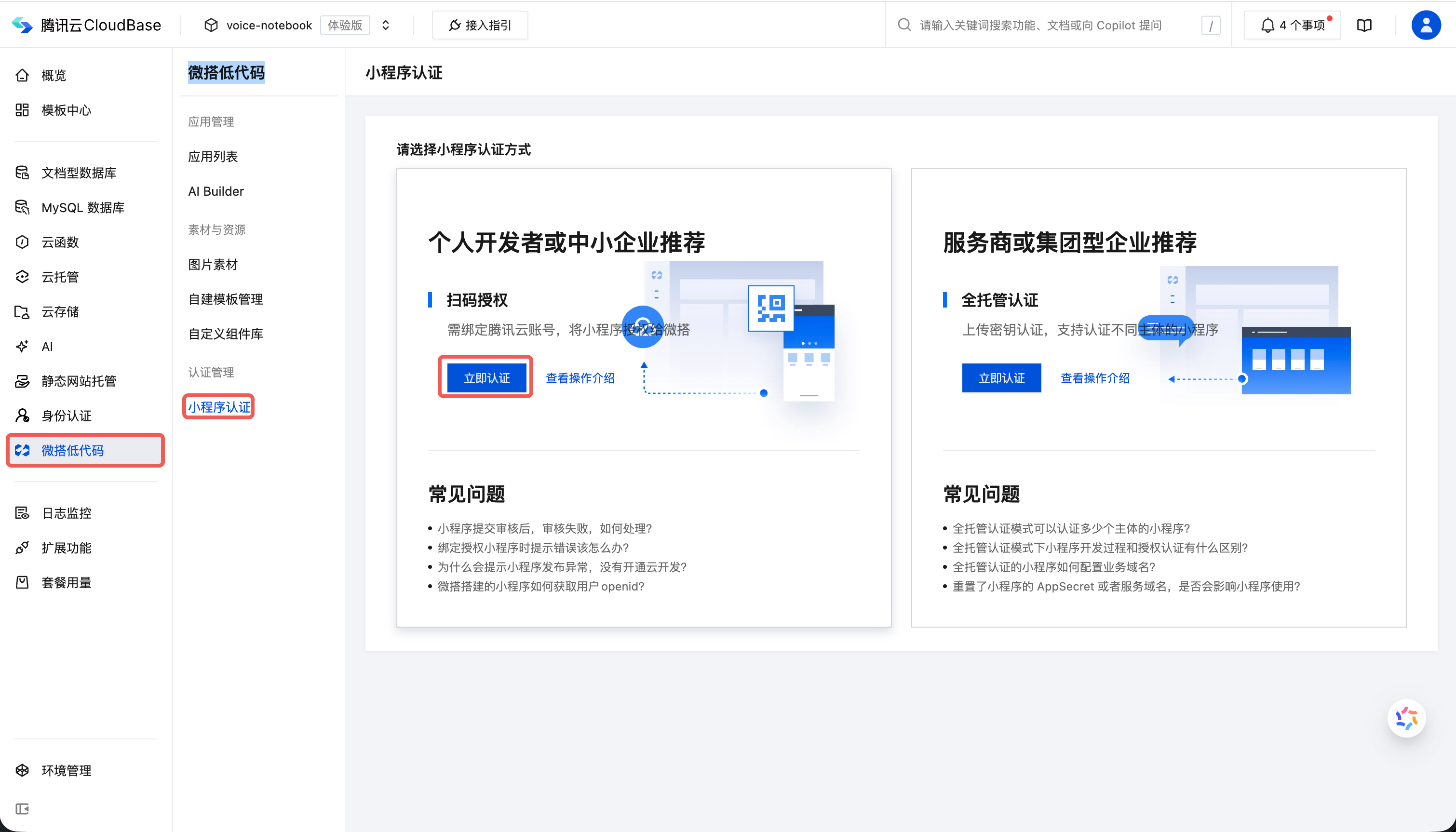Open the documentation book icon
Viewport: 1456px width, 832px height.
pos(1364,25)
